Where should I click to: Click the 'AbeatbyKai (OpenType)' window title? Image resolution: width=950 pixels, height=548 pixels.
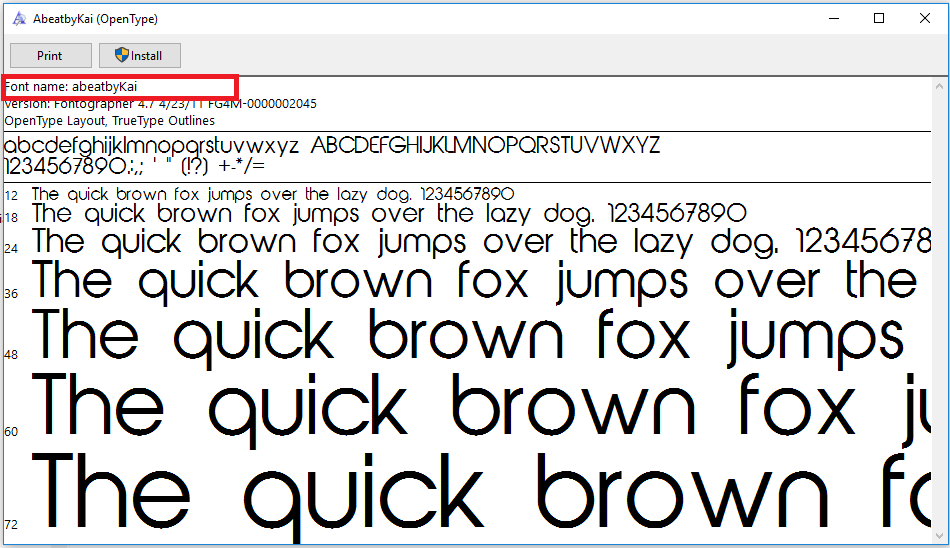coord(95,19)
